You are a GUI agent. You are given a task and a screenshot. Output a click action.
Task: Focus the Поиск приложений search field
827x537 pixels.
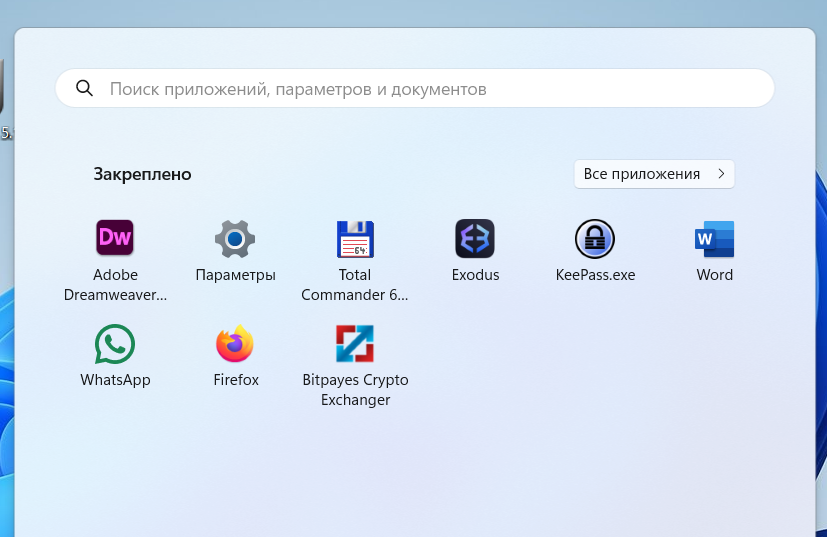pos(415,88)
